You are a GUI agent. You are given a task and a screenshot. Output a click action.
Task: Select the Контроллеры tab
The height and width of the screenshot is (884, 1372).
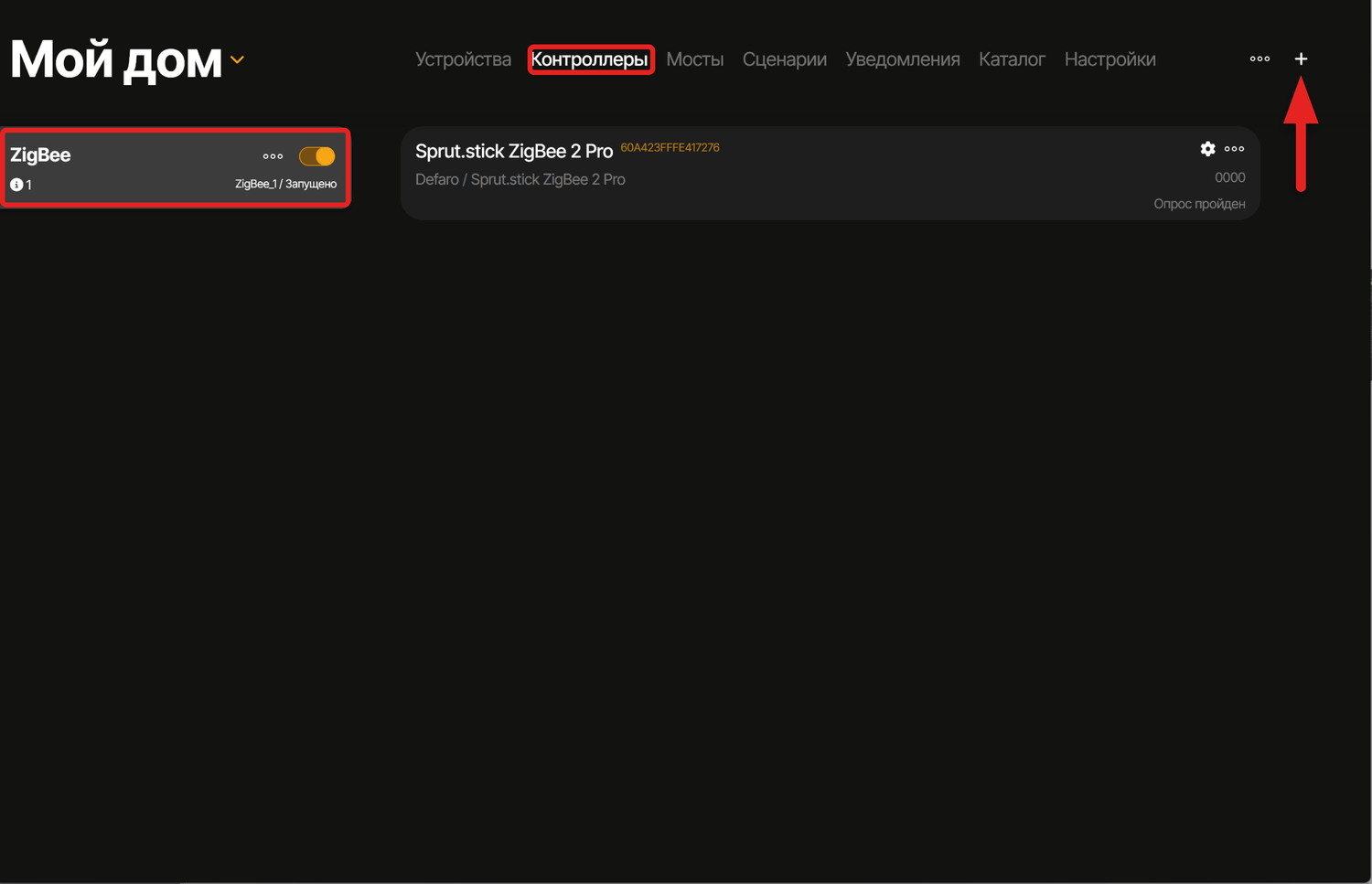pyautogui.click(x=590, y=59)
